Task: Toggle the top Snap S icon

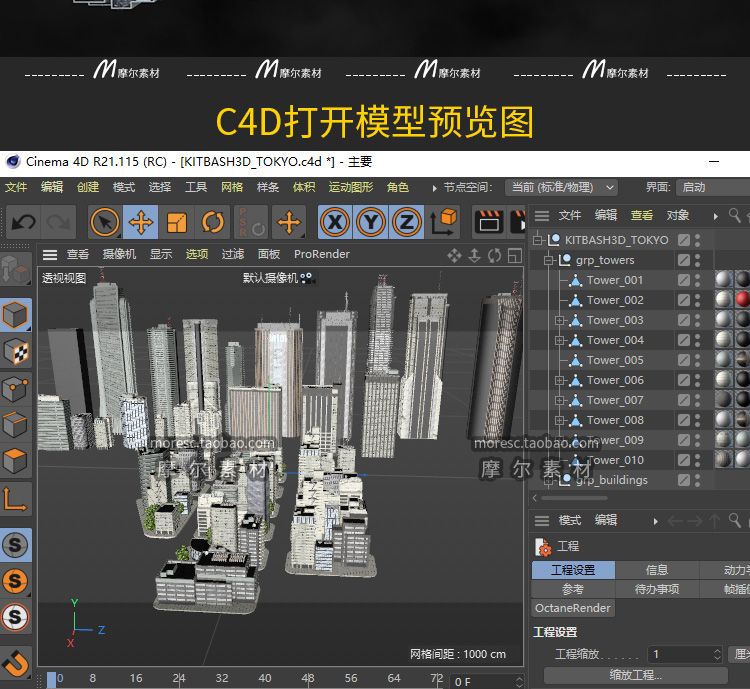Action: pyautogui.click(x=15, y=545)
